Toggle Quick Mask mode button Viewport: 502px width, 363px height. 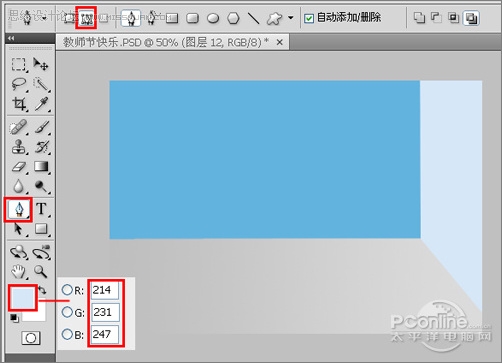point(31,338)
